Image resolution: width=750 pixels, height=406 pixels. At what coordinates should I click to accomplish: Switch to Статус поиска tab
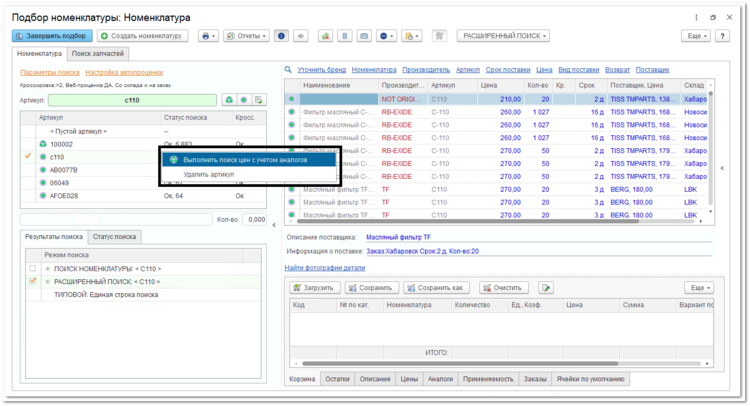click(x=114, y=237)
